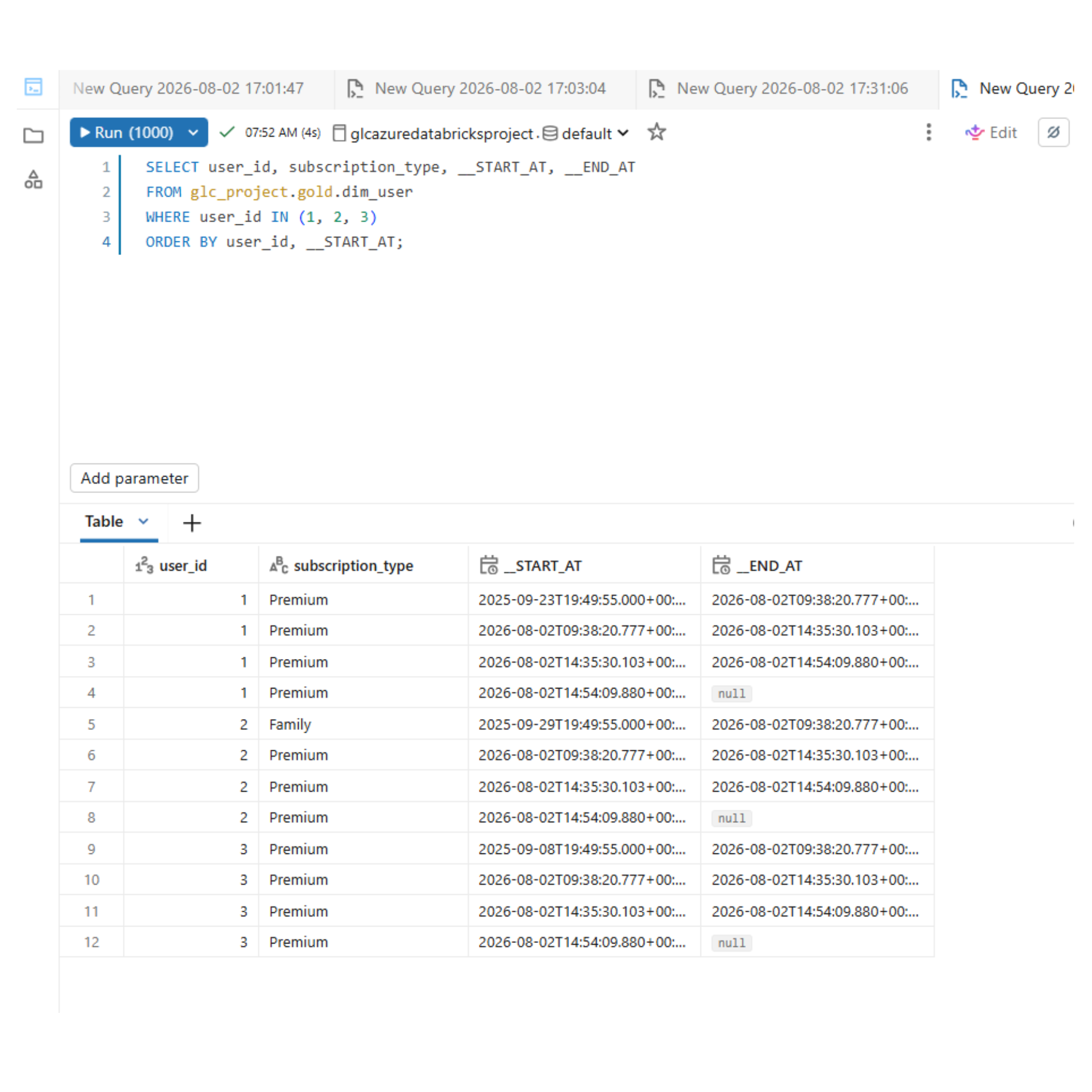Click the query file icon on 17:03:04 tab

click(355, 88)
